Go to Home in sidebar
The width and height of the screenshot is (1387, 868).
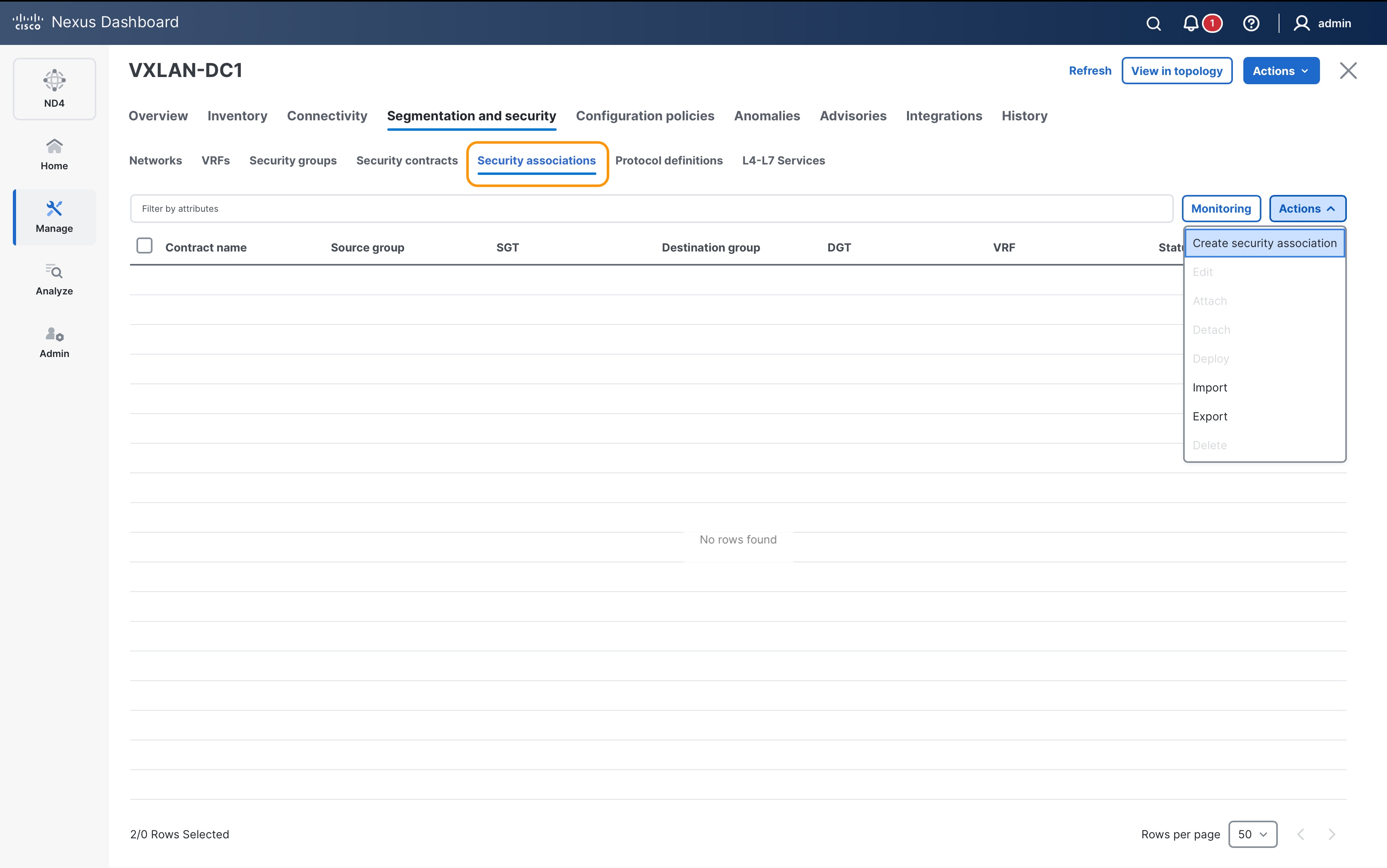point(55,154)
